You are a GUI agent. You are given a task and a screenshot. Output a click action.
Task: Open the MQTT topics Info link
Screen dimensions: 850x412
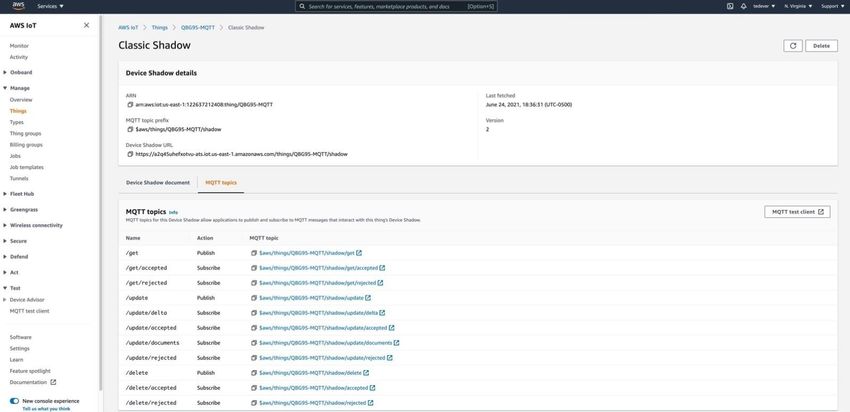coord(173,213)
